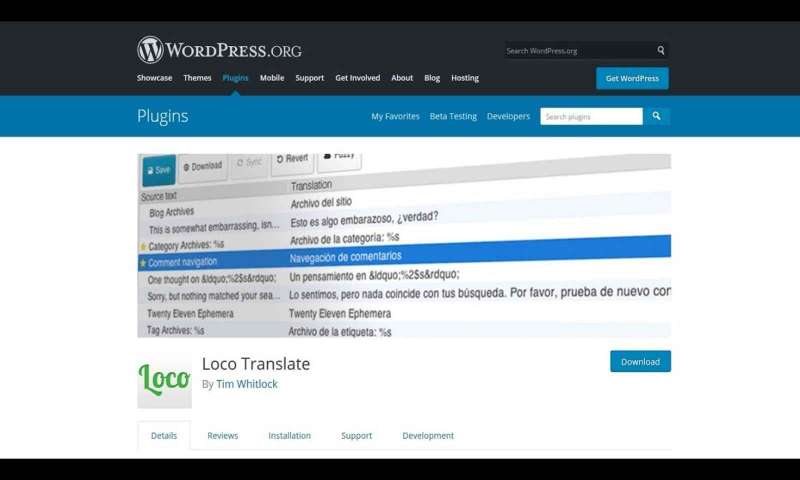Click the Loco plugin logo image
Viewport: 800px width, 480px height.
point(164,380)
